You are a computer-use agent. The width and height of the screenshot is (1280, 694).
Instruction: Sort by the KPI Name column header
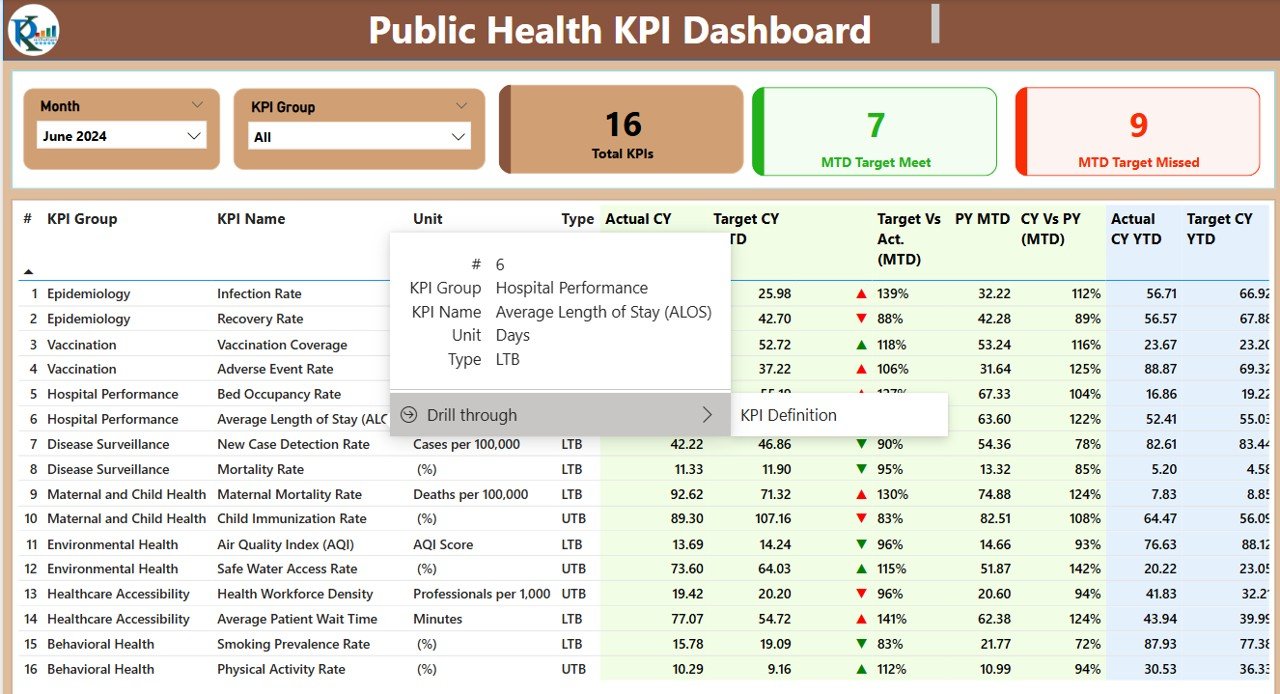pyautogui.click(x=251, y=219)
